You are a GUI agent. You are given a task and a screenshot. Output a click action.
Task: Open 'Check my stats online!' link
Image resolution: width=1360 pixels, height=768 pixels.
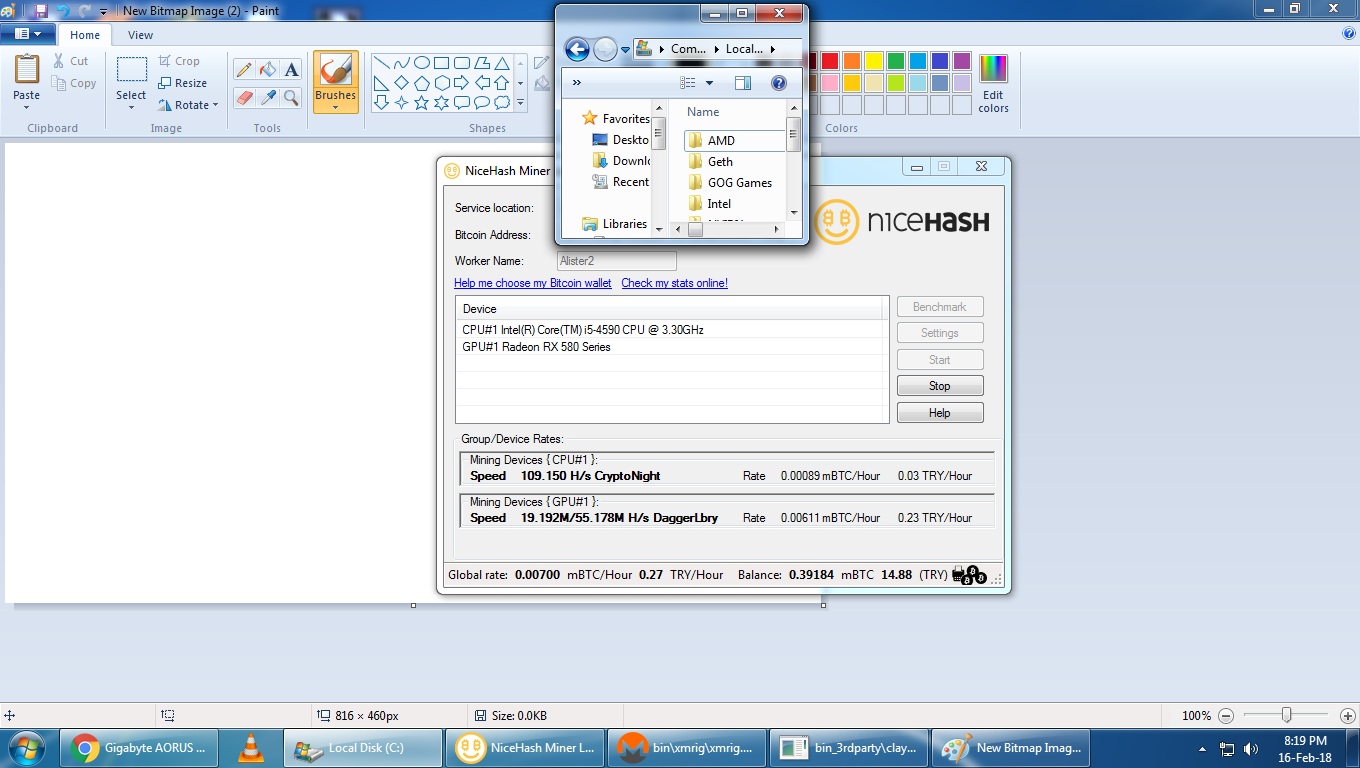675,283
